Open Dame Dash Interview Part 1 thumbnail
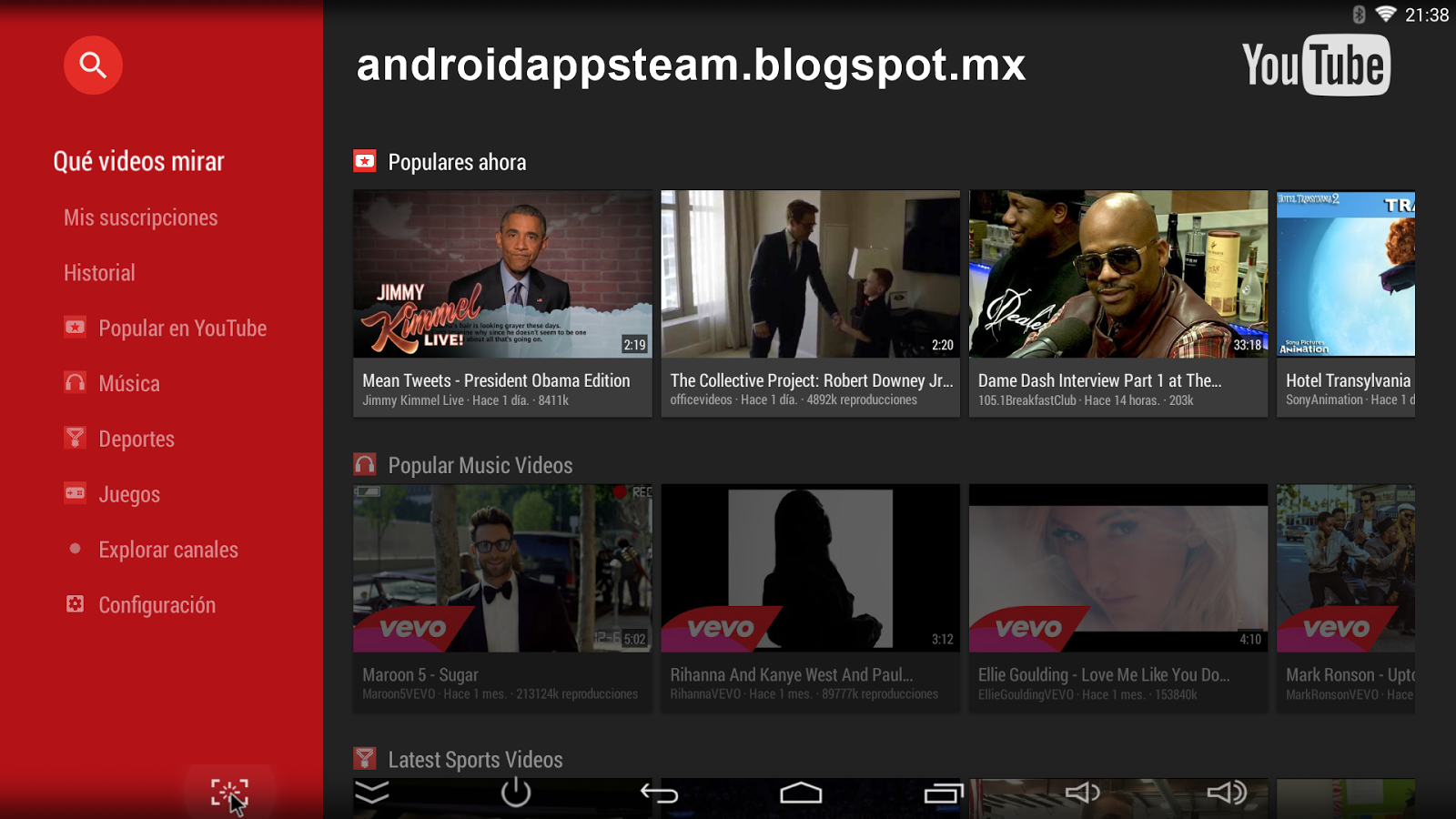Screen dimensions: 1456x819 [x=1118, y=274]
